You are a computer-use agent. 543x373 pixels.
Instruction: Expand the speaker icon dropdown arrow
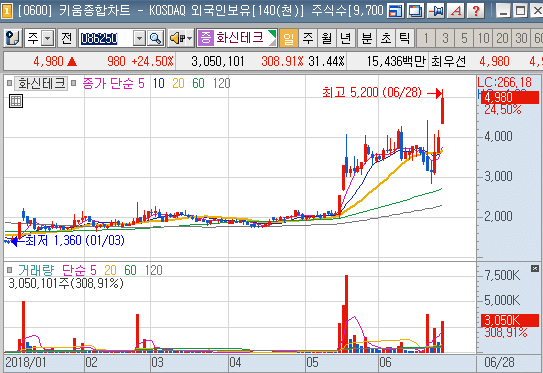coord(189,38)
